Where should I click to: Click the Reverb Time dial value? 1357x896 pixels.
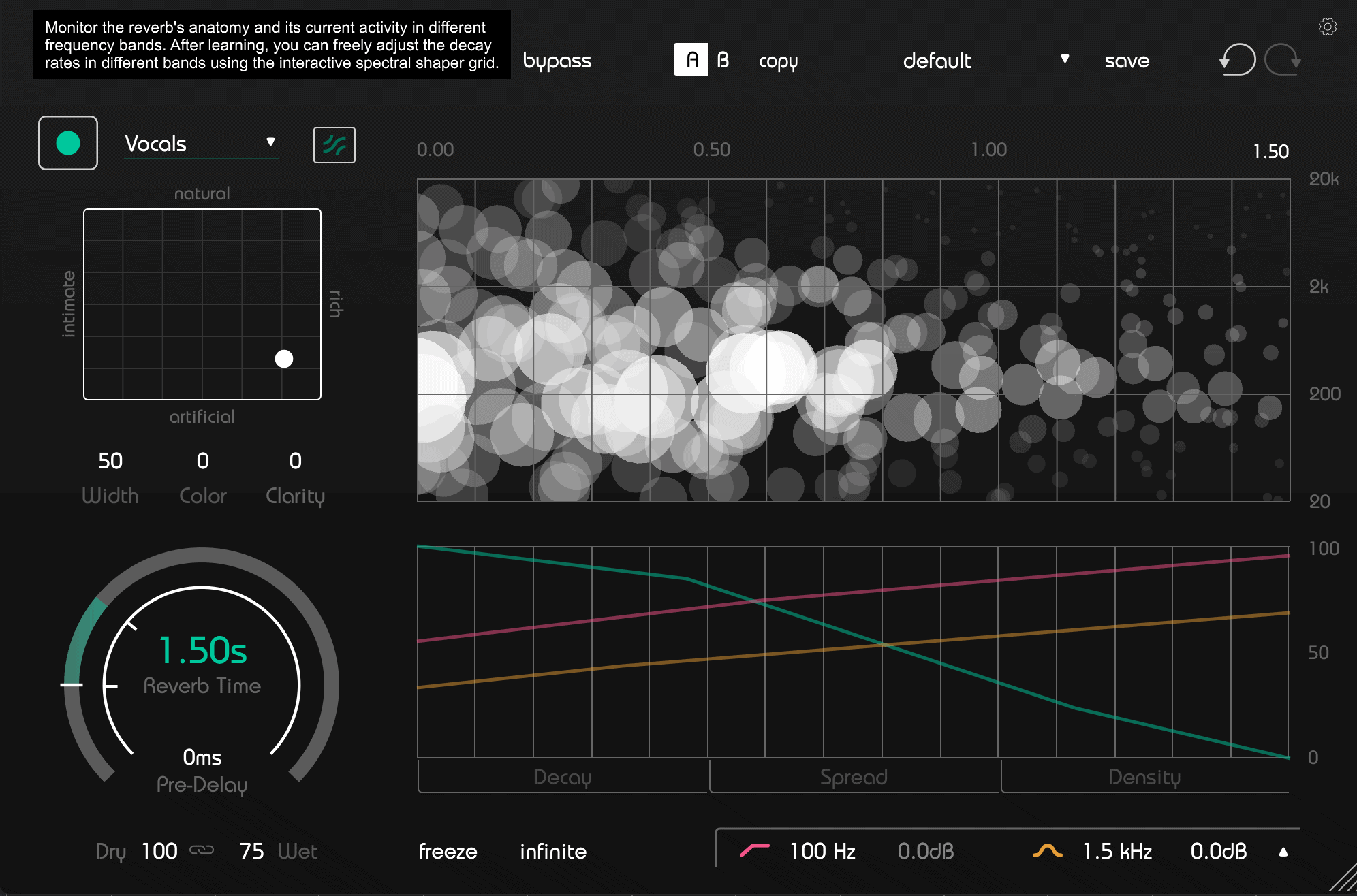pyautogui.click(x=202, y=650)
